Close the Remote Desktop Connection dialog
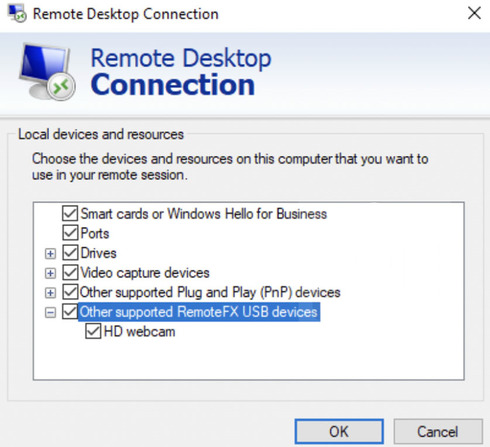Viewport: 490px width, 447px height. (x=474, y=14)
